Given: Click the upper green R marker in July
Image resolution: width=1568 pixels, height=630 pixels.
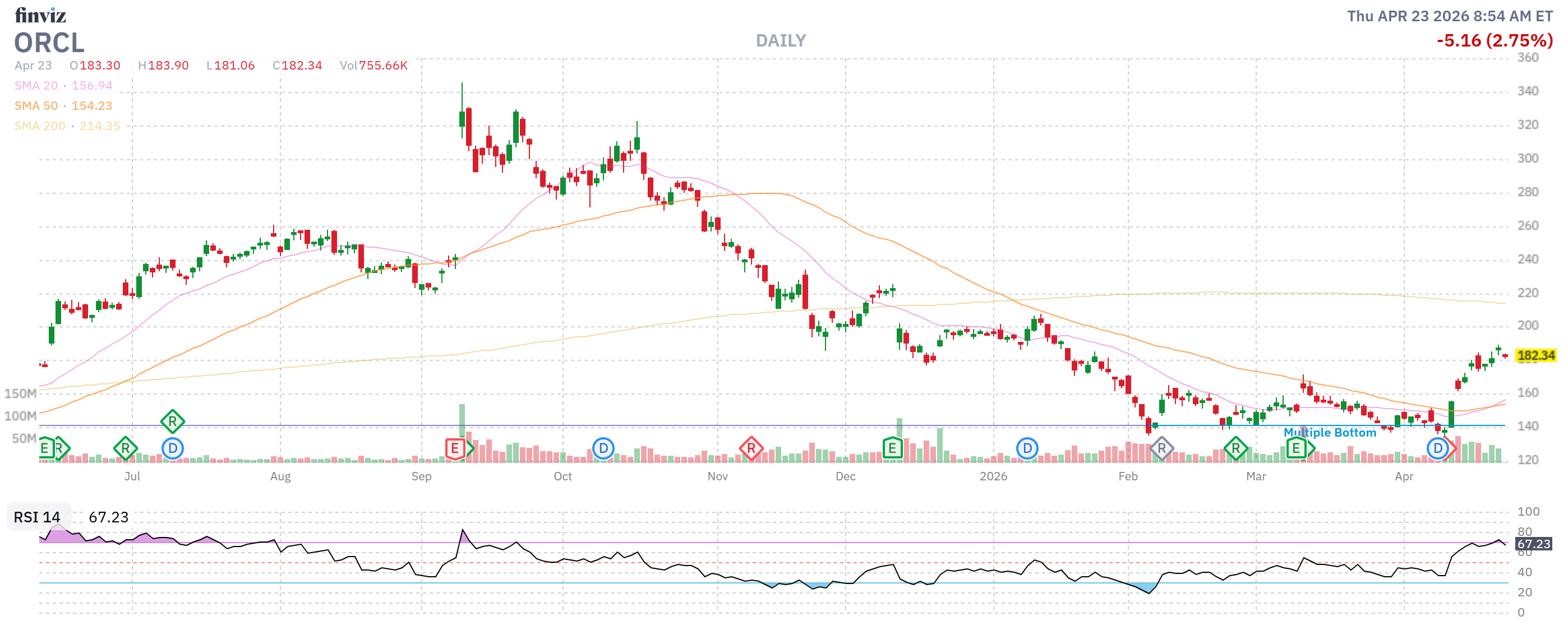Looking at the screenshot, I should click(172, 421).
